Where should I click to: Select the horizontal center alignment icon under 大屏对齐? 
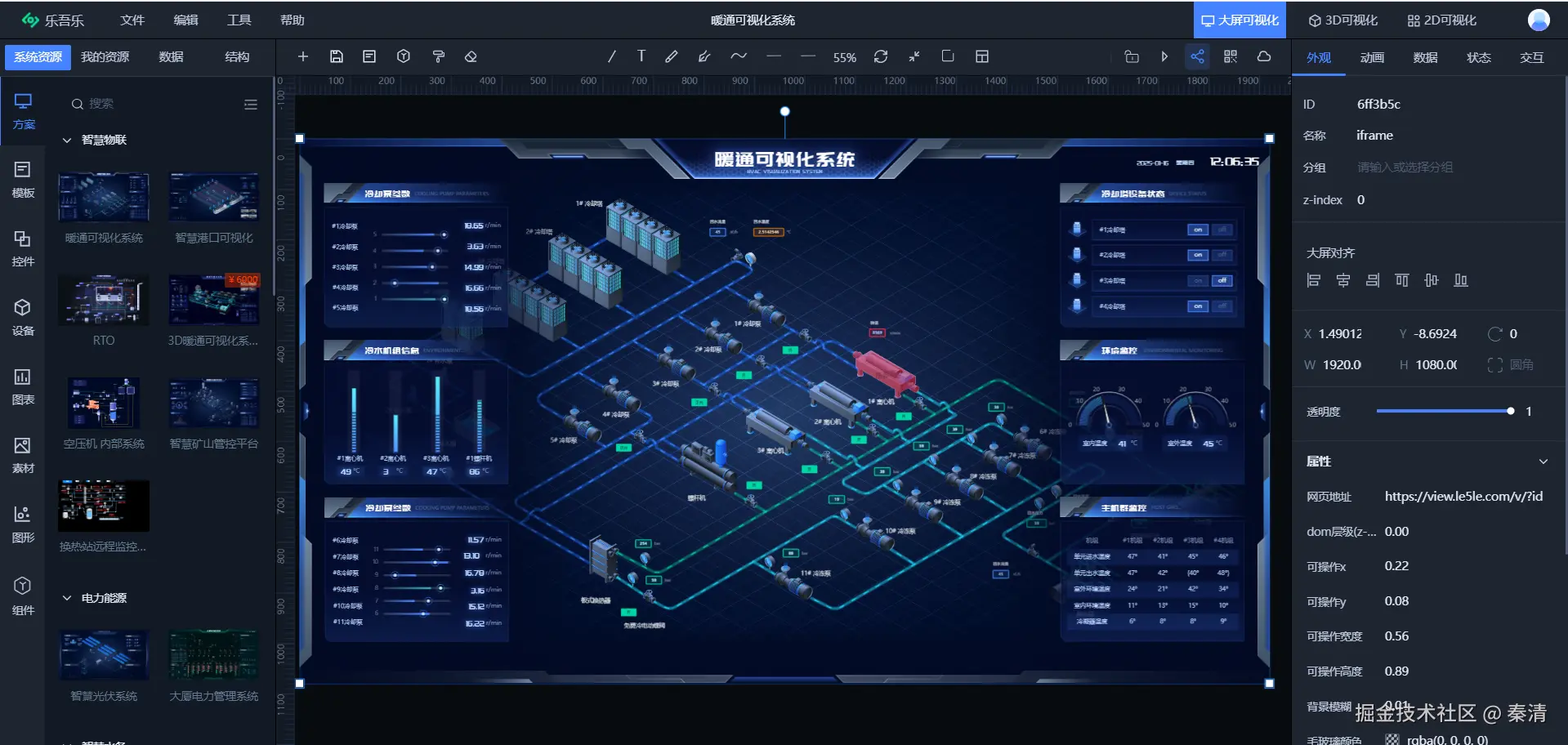[1343, 280]
